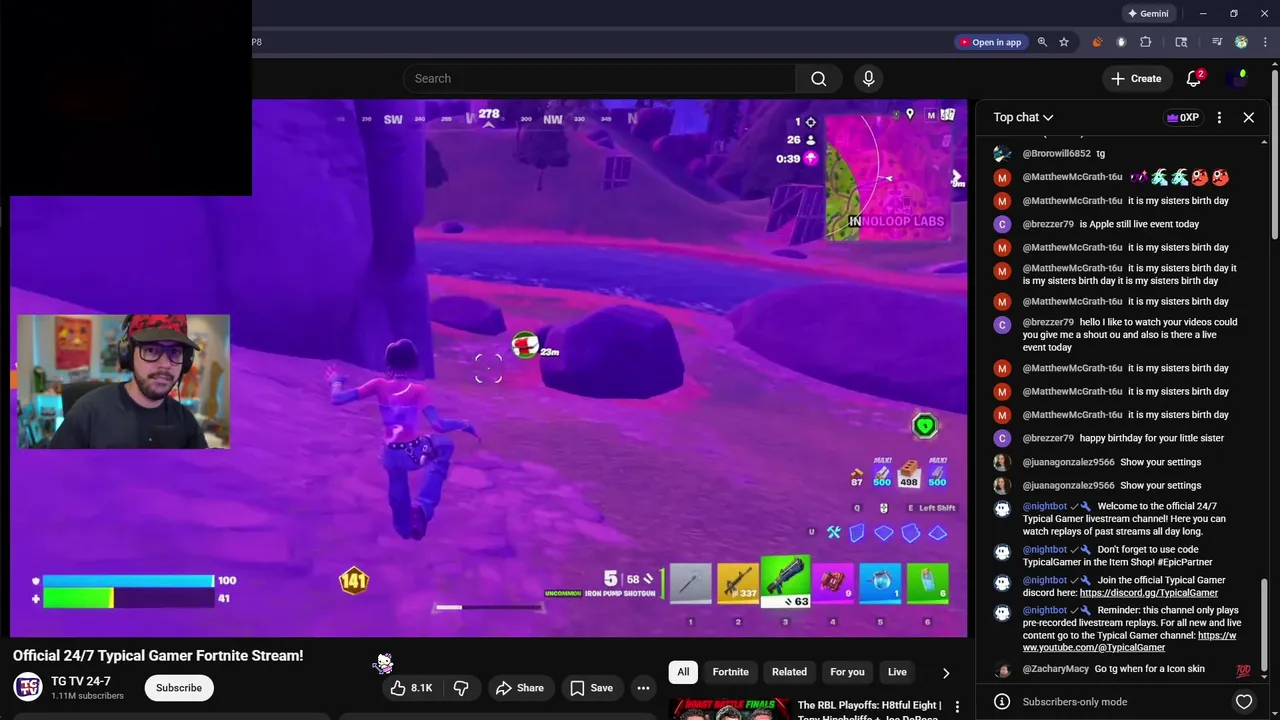Click the YouTube search field
This screenshot has width=1280, height=720.
click(x=600, y=78)
